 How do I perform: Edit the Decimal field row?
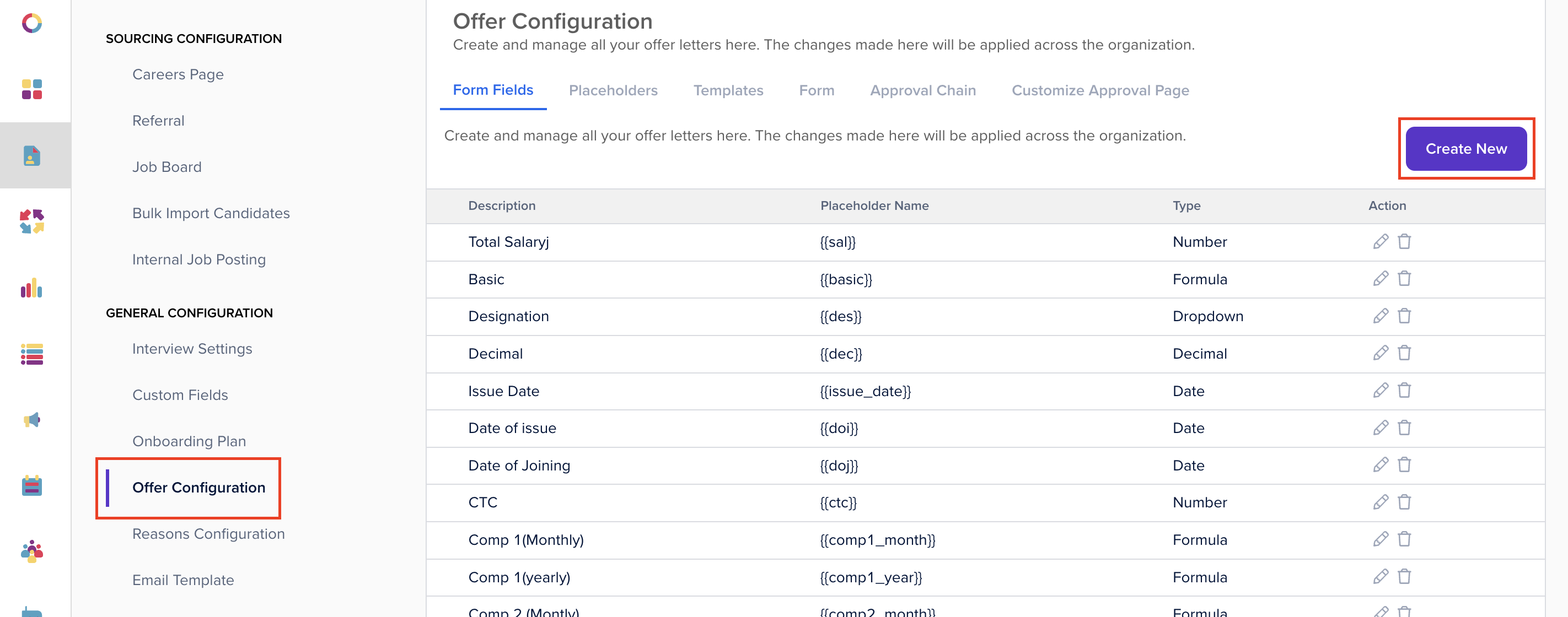[1381, 353]
